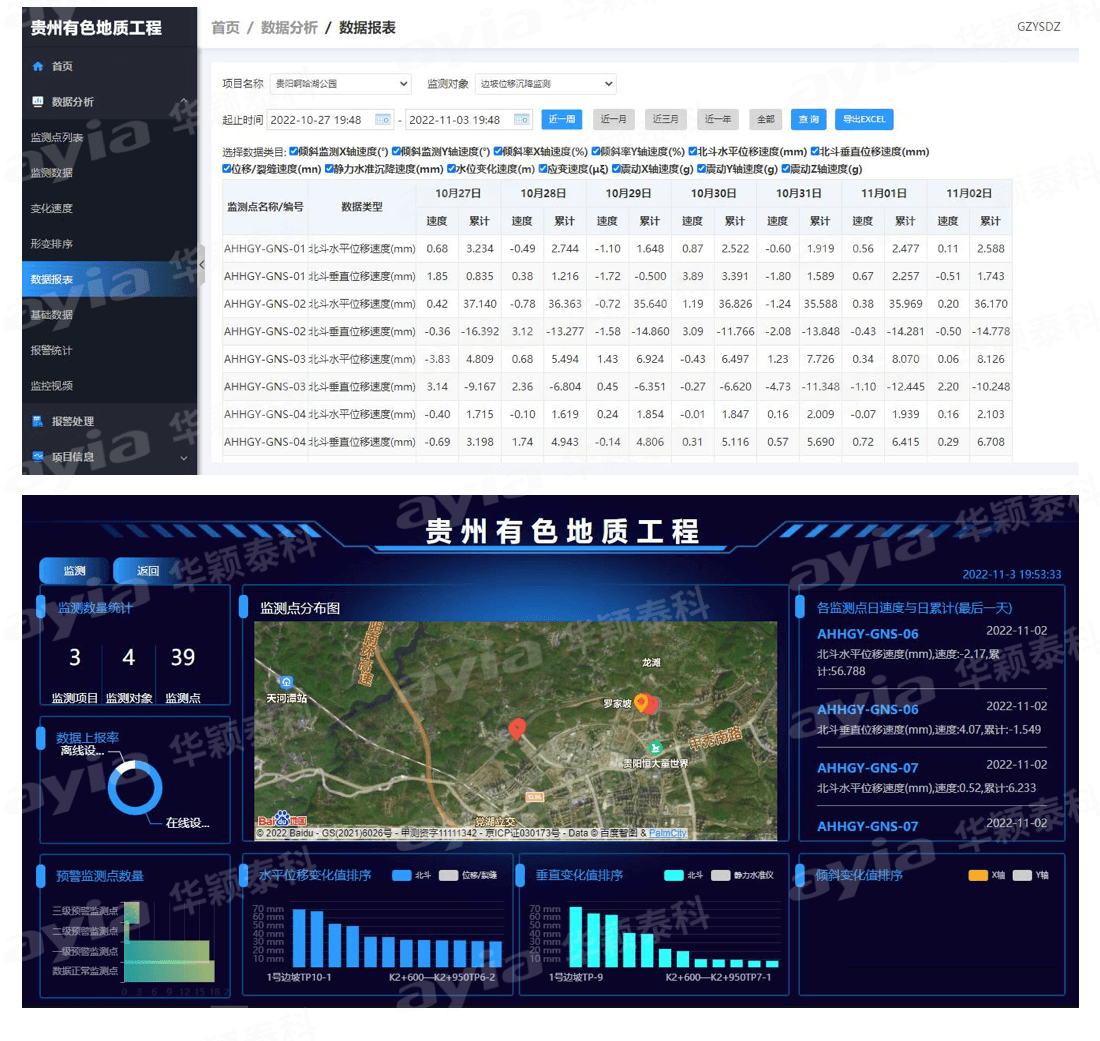Select the 首页 home icon in sidebar
The height and width of the screenshot is (1041, 1100).
click(x=36, y=66)
